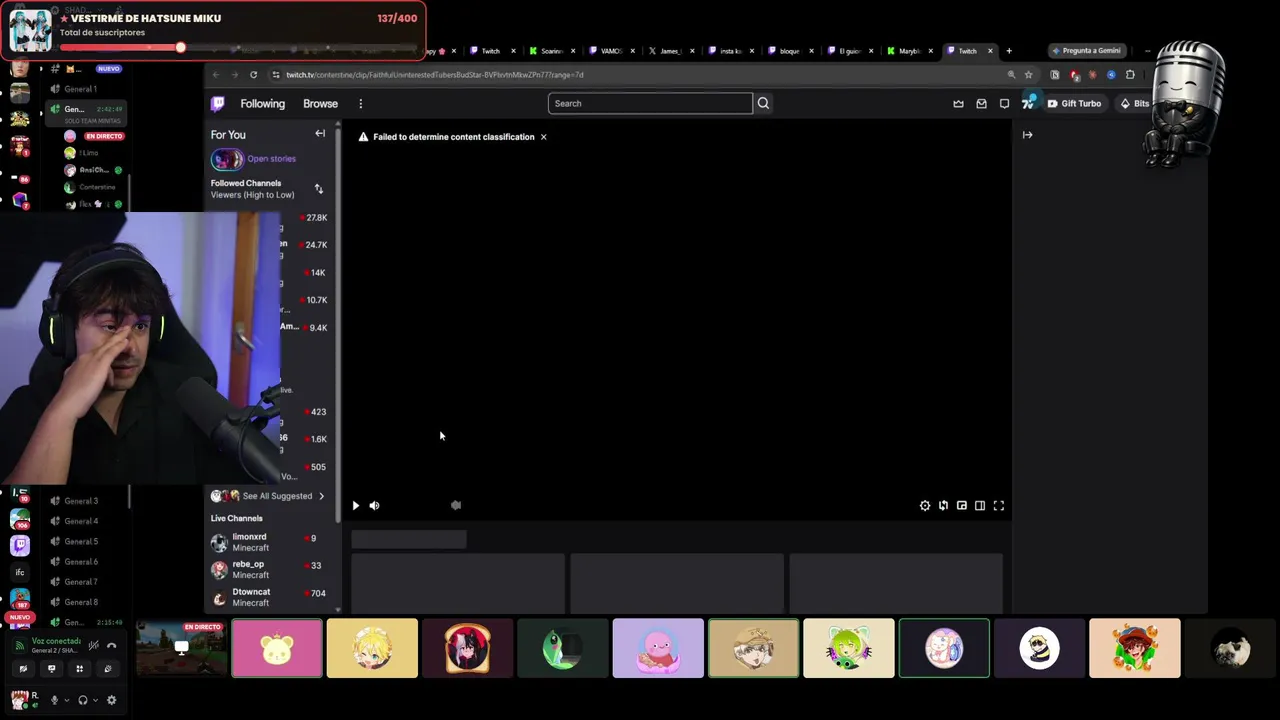
Task: Click the Bits button
Action: (x=1135, y=104)
